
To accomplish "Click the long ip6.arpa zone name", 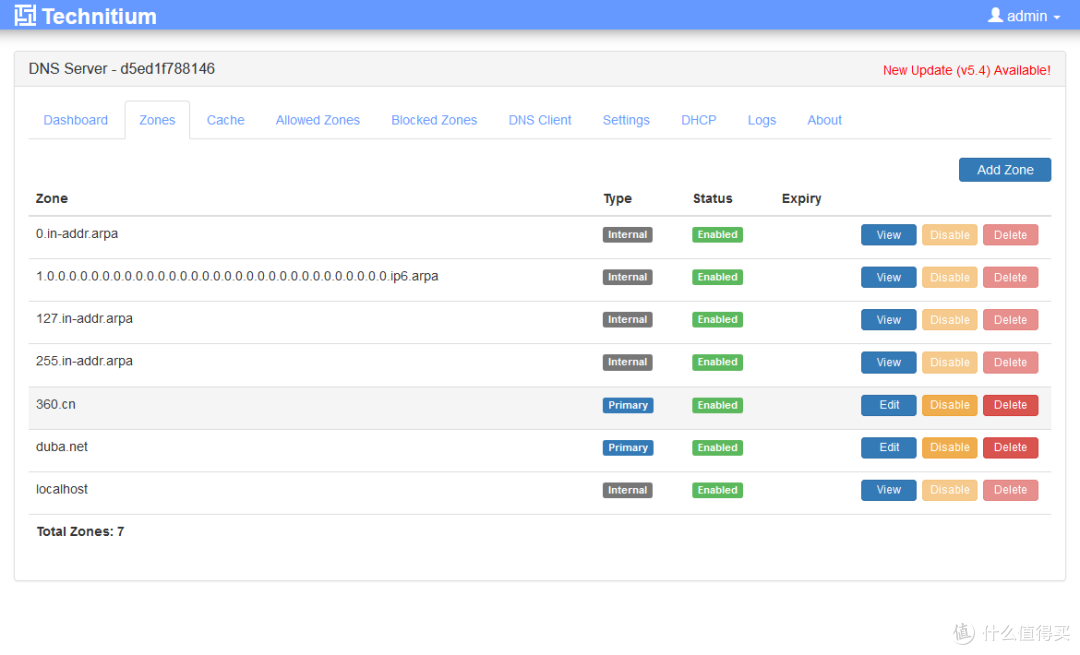I will coord(237,276).
